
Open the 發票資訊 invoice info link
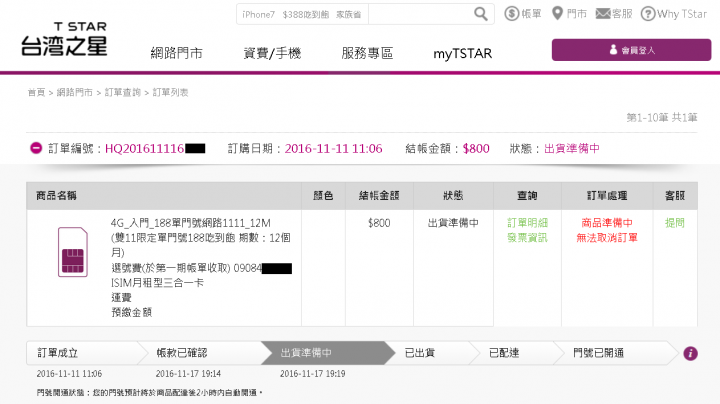coord(527,237)
